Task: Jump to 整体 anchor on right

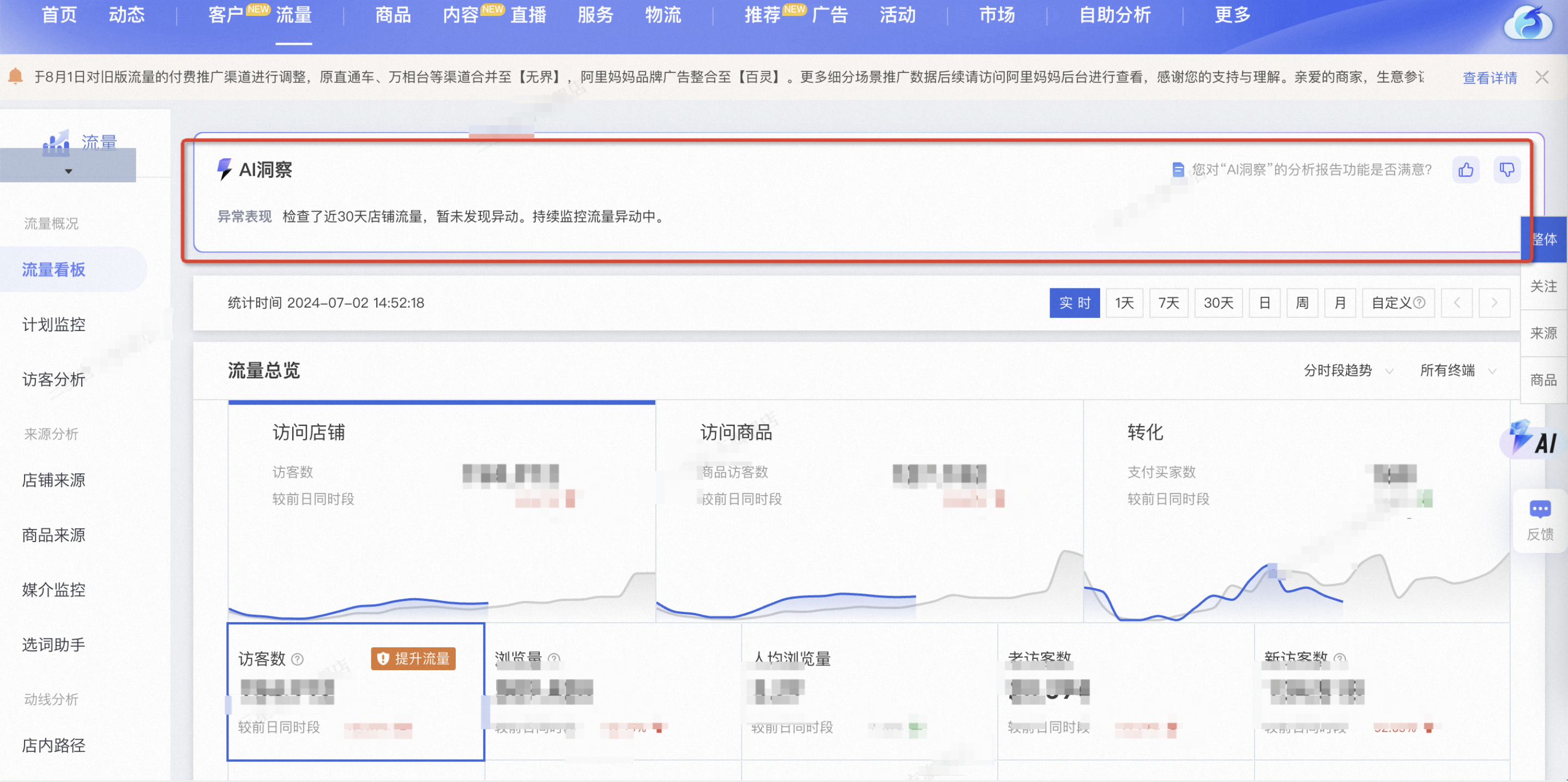Action: tap(1544, 239)
